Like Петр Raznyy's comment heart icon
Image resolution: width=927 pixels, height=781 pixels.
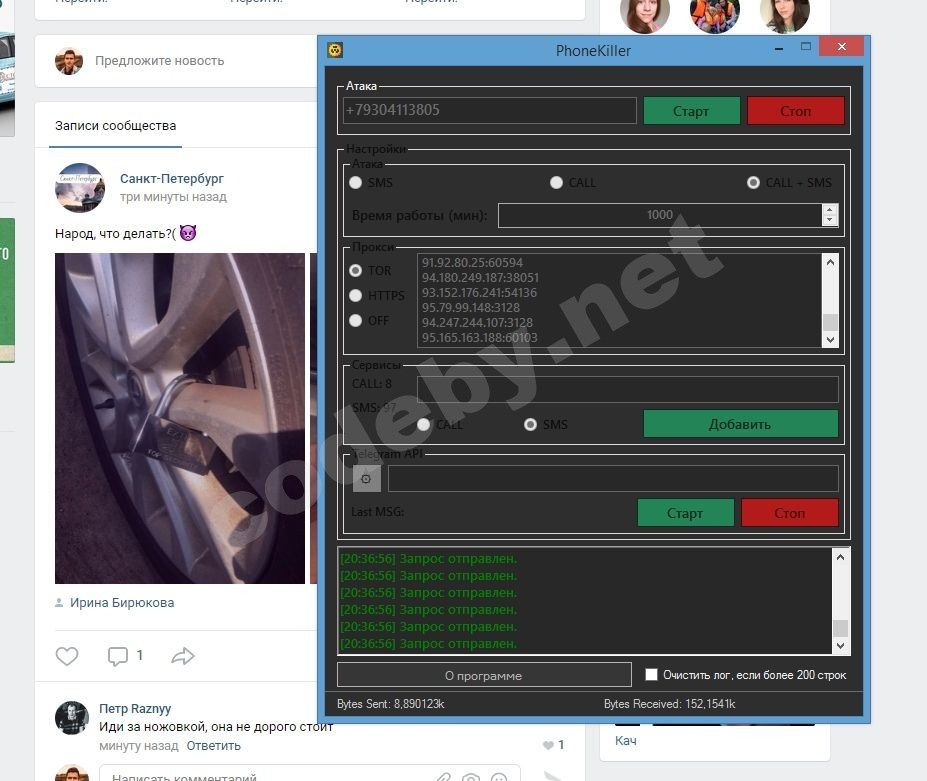tap(548, 745)
